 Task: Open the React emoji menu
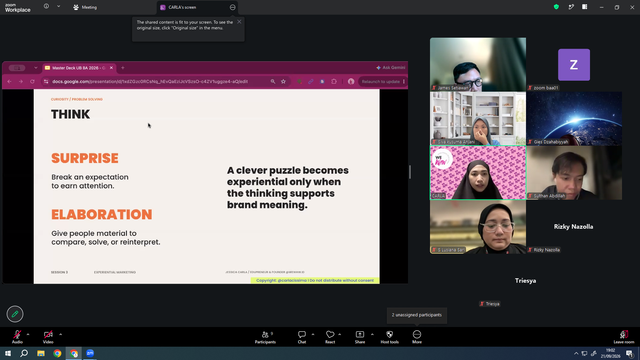click(330, 337)
